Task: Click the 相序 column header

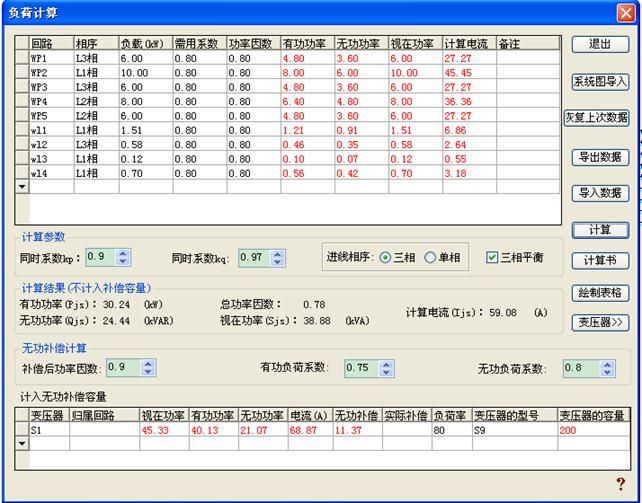Action: click(x=97, y=44)
